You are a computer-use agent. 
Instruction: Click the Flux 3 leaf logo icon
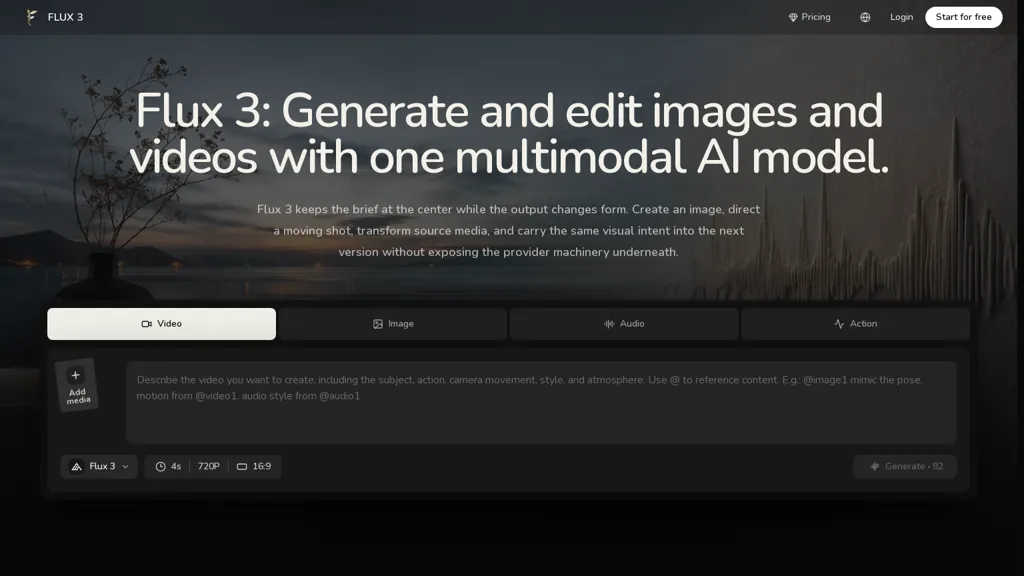[31, 17]
